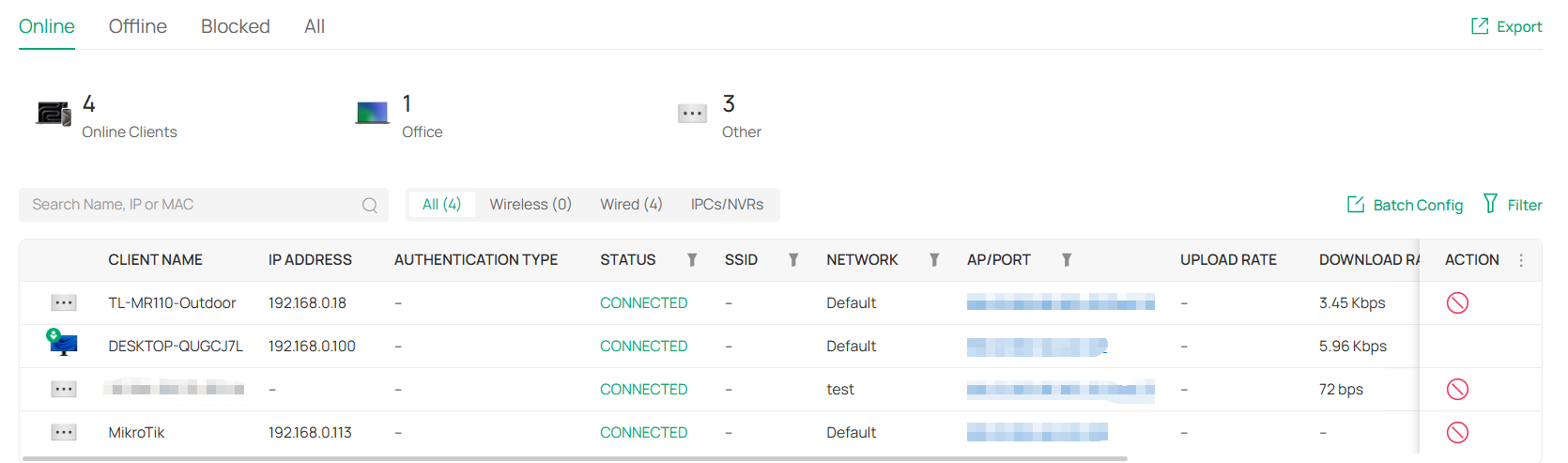
Task: Click the device icon in the test network row
Action: tap(64, 389)
